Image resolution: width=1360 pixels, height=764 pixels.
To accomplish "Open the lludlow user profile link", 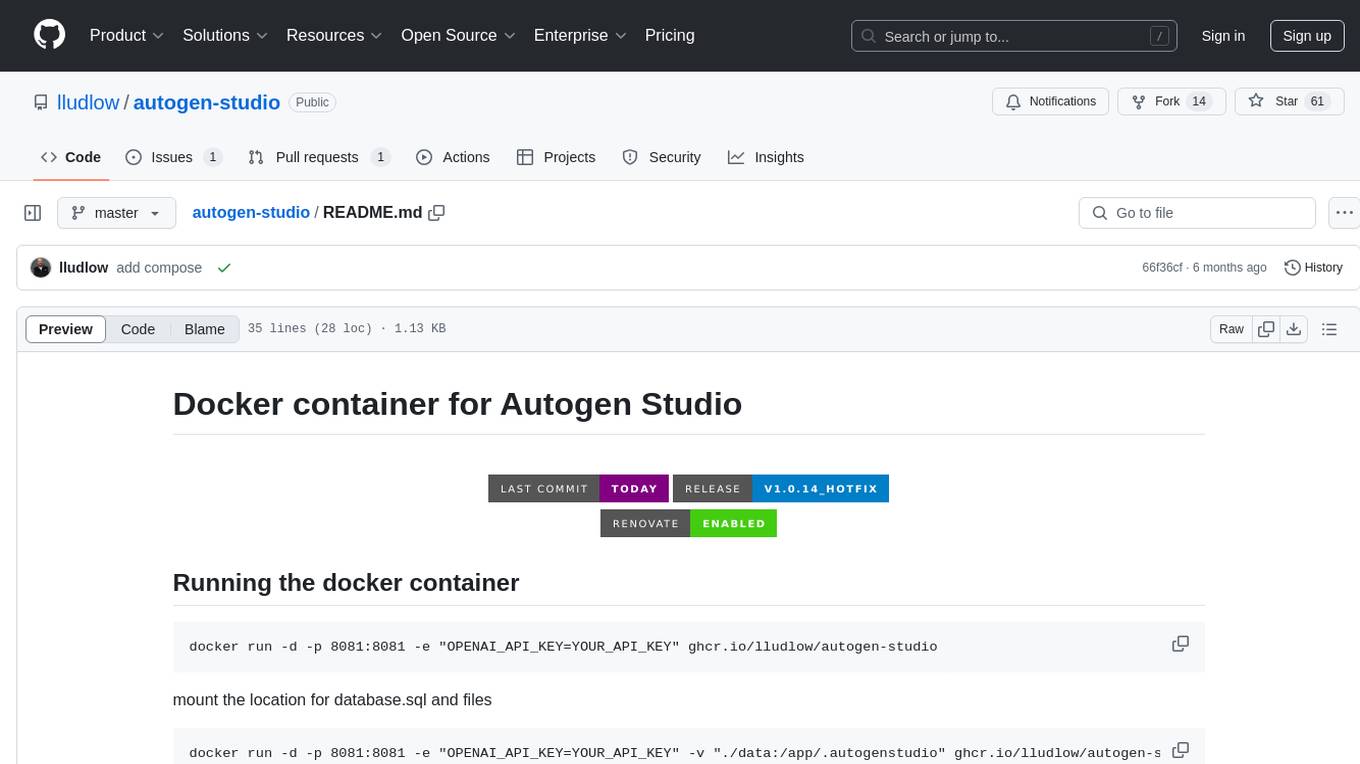I will (x=88, y=102).
